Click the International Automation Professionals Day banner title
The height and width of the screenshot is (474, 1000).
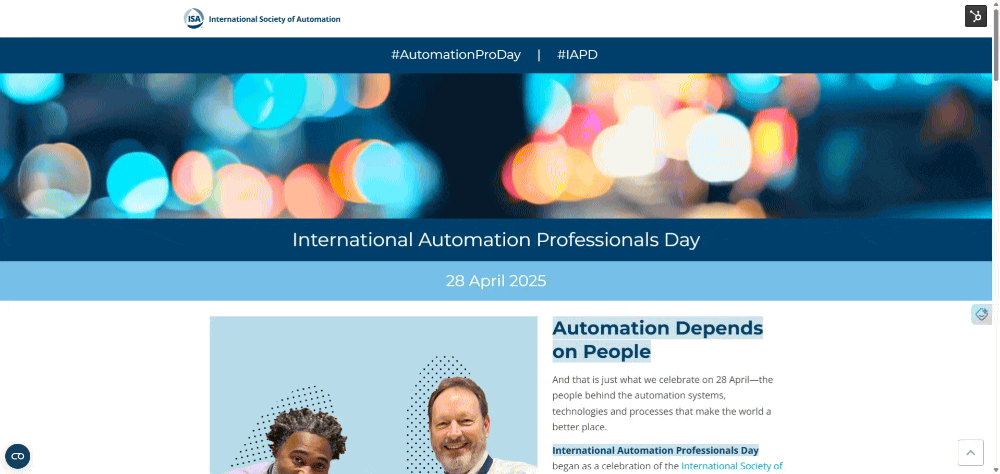coord(496,240)
